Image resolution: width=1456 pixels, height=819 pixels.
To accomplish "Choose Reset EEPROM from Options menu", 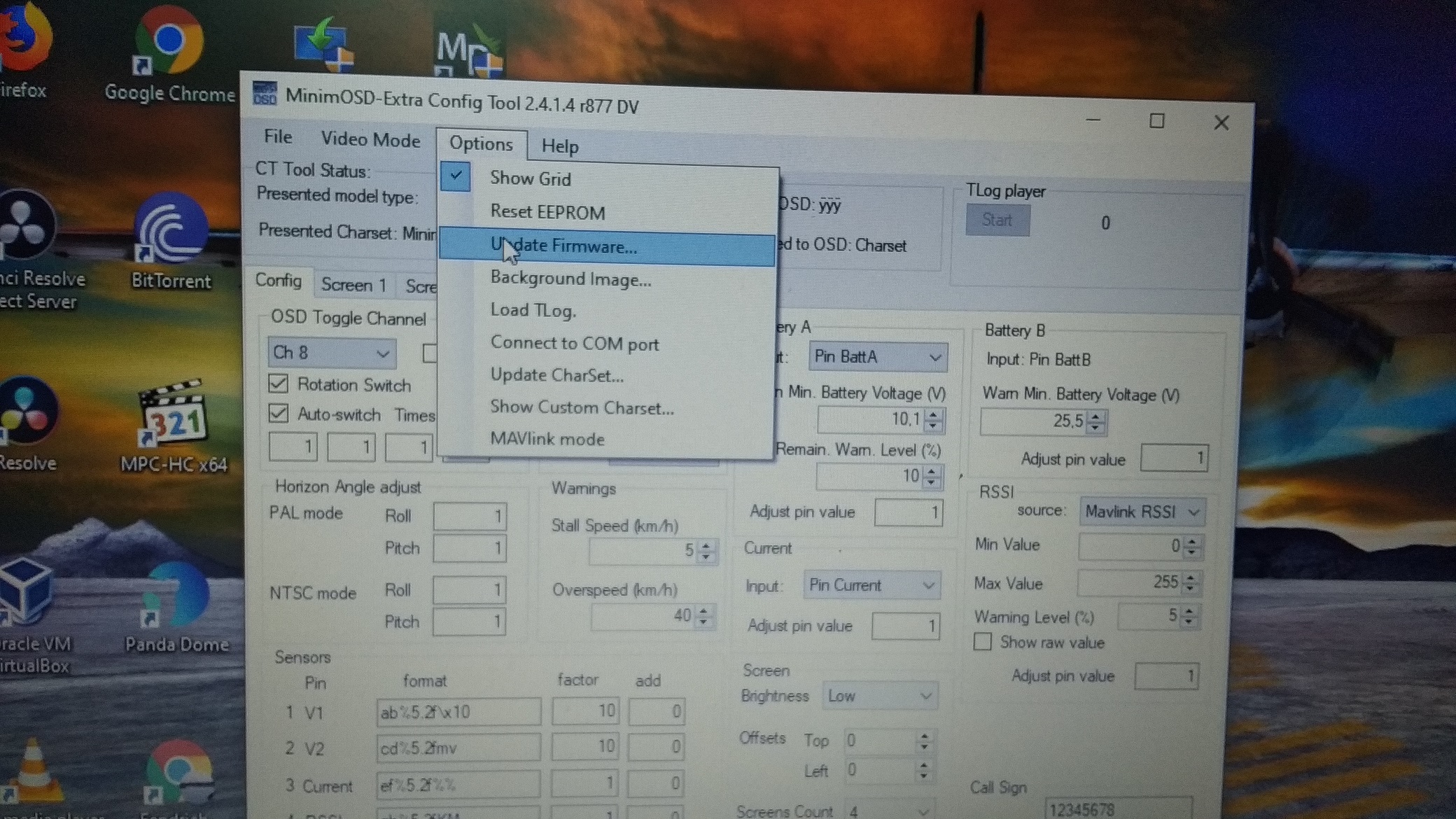I will click(547, 212).
